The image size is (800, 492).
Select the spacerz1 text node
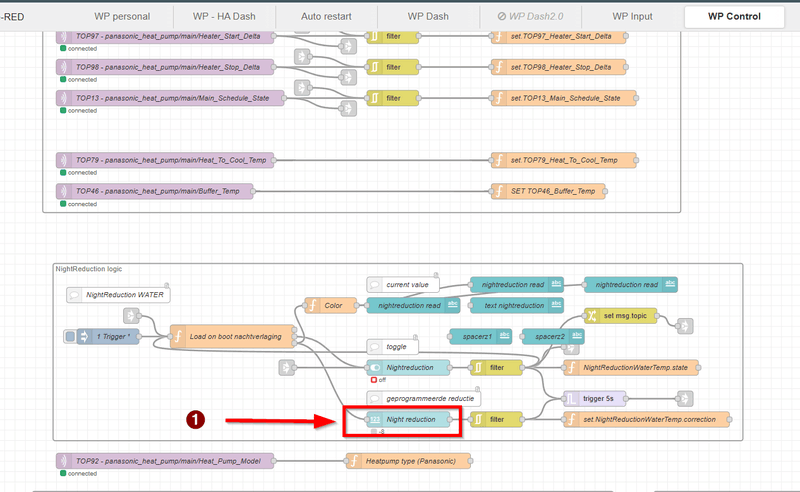point(481,336)
